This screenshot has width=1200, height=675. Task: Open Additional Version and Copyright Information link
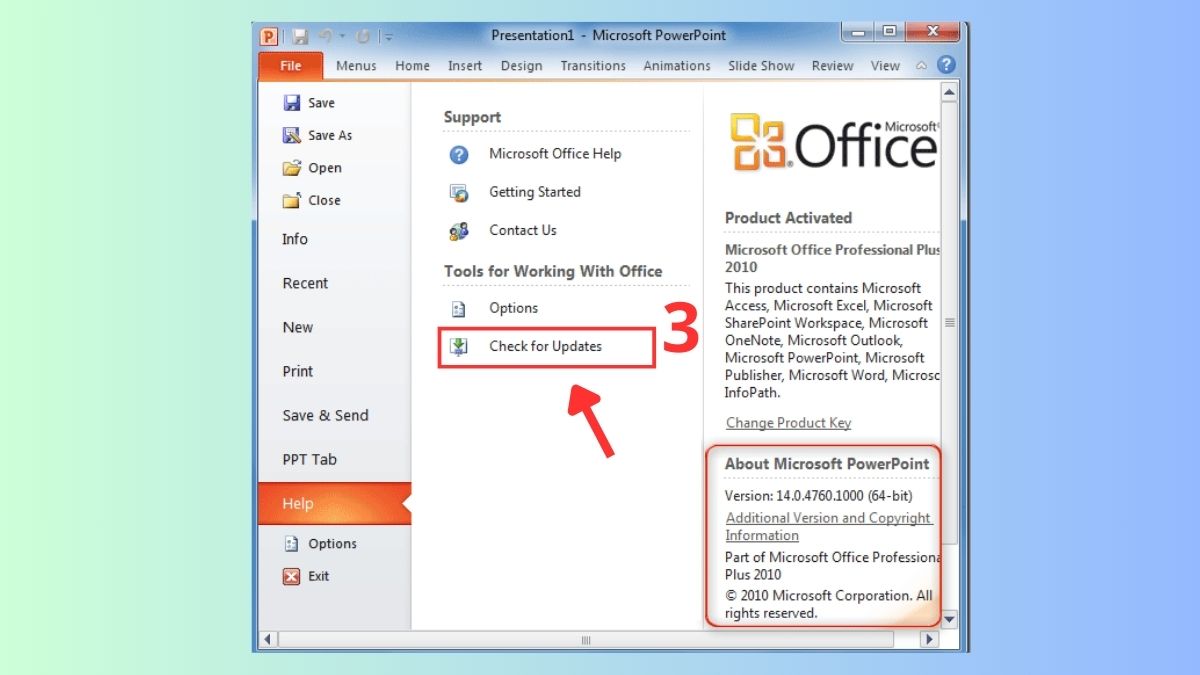[828, 526]
